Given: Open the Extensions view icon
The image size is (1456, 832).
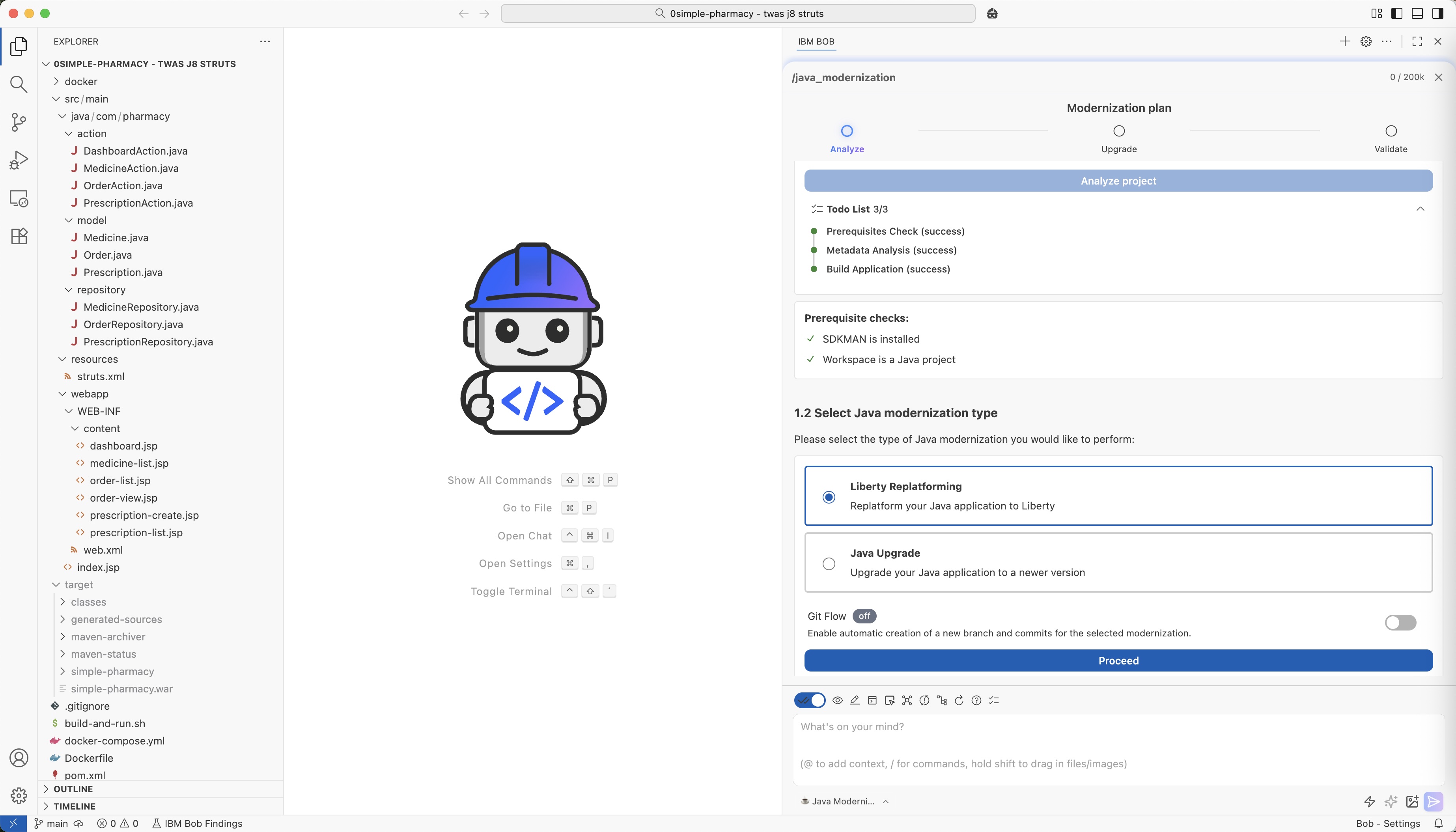Looking at the screenshot, I should (x=19, y=236).
